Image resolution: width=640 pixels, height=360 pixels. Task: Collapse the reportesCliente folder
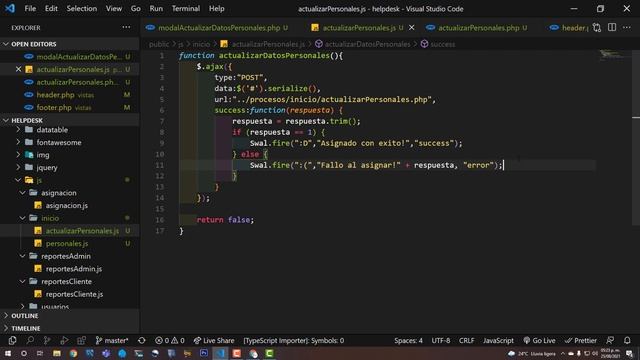[22, 281]
